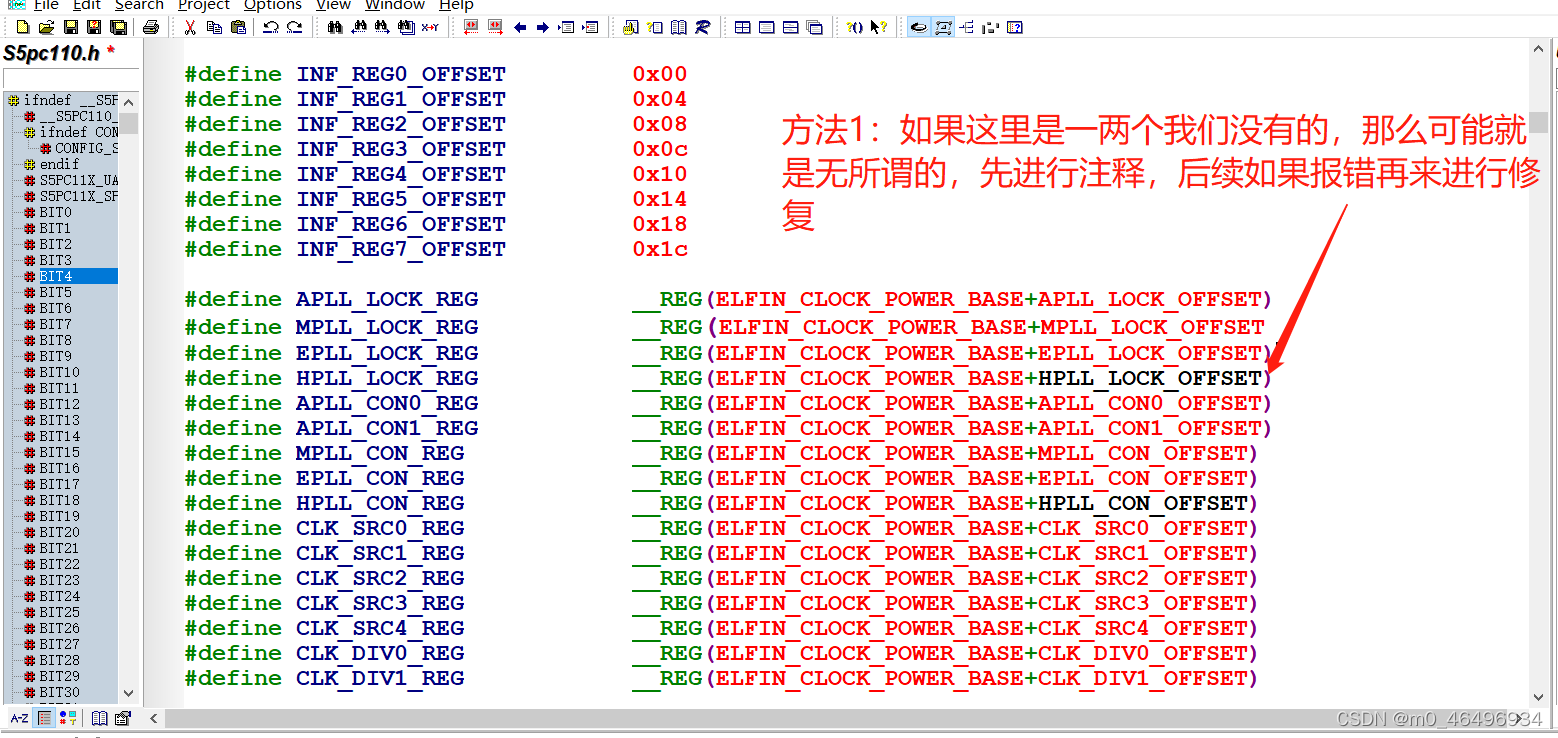Toggle the colored symbol type filter button
This screenshot has height=738, width=1558.
click(67, 718)
